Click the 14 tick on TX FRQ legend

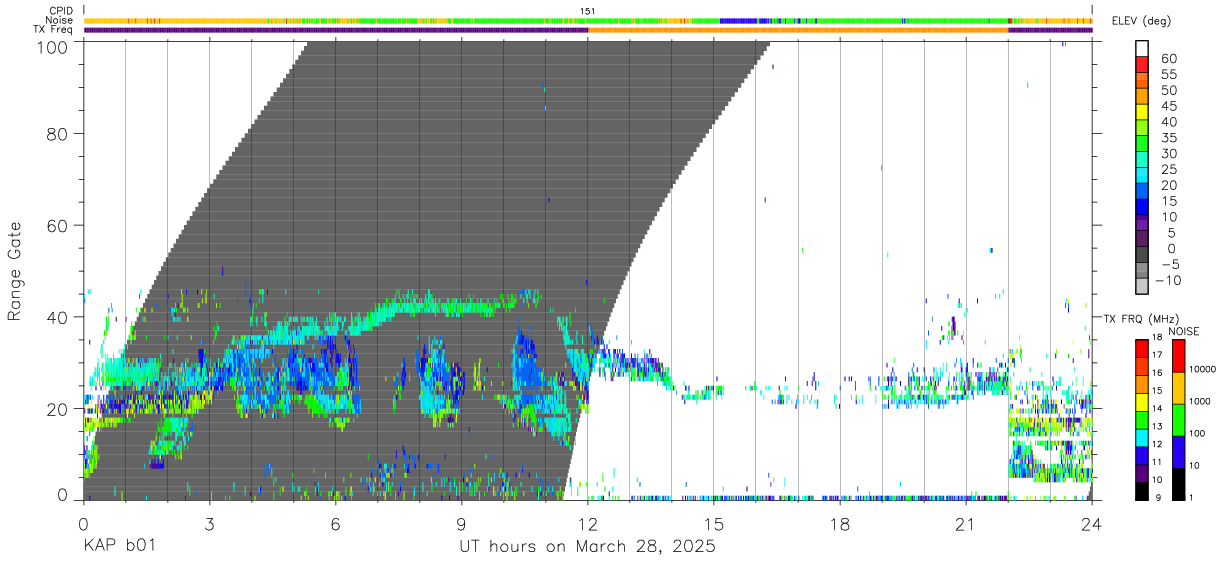pos(1157,408)
